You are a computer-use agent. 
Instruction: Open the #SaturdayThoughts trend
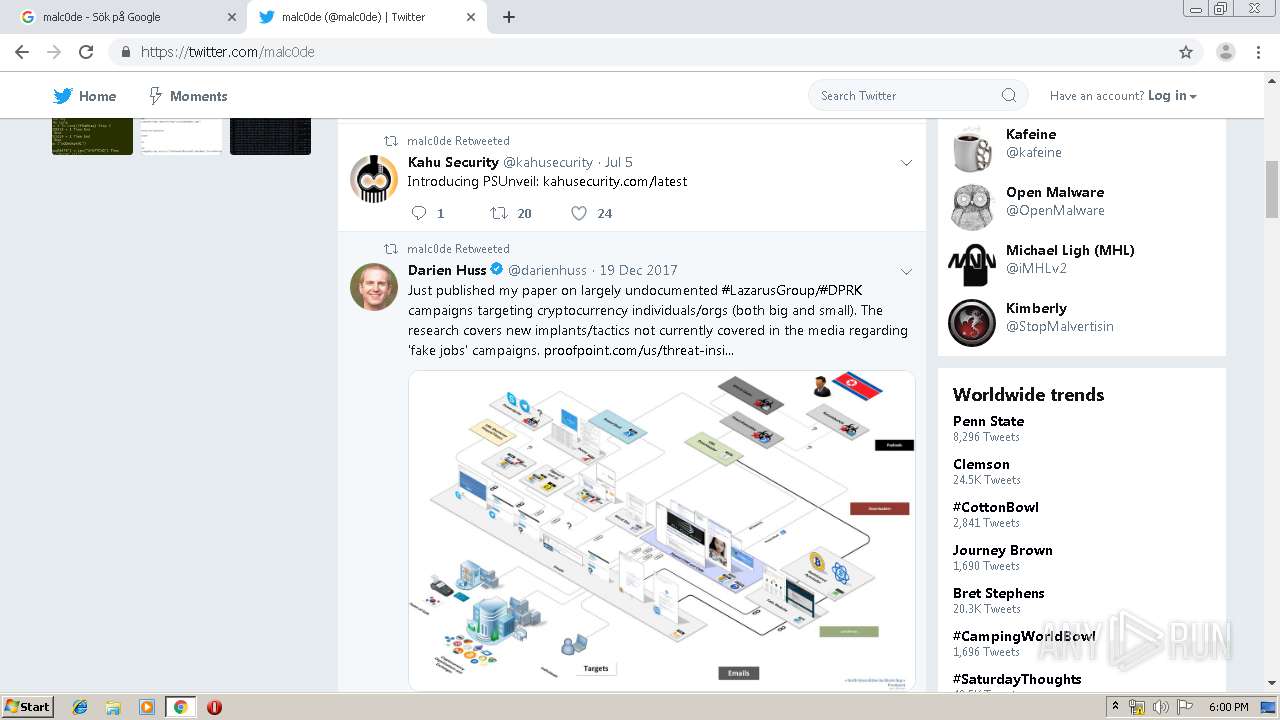[x=1017, y=679]
